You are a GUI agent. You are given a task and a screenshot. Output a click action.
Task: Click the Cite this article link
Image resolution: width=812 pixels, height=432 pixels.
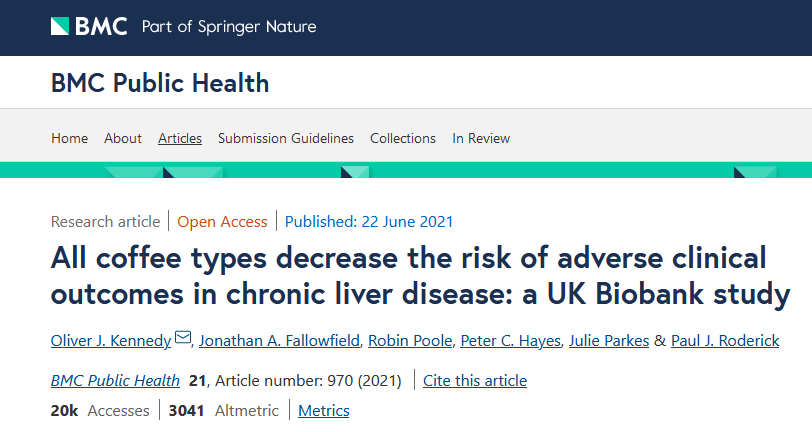tap(475, 380)
